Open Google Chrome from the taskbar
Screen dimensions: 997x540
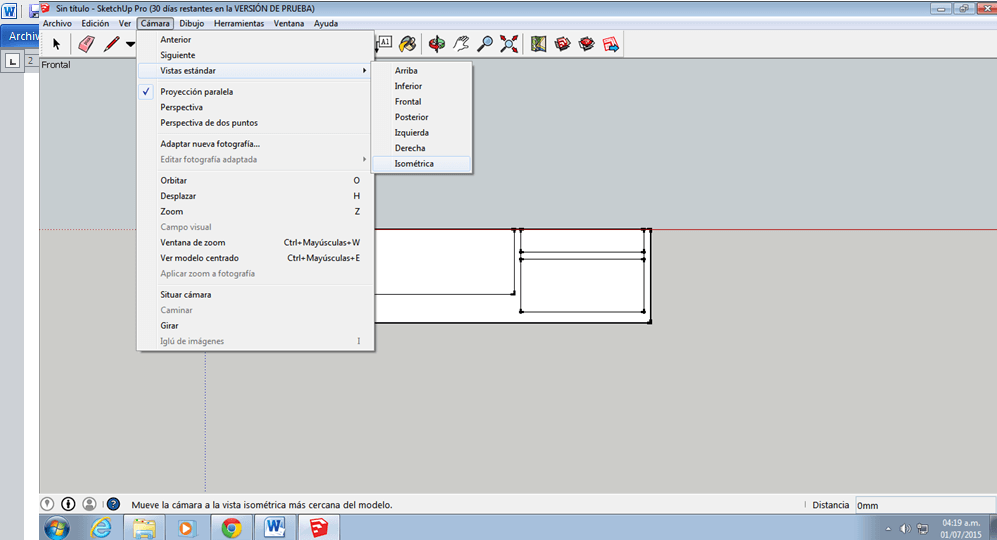[231, 528]
